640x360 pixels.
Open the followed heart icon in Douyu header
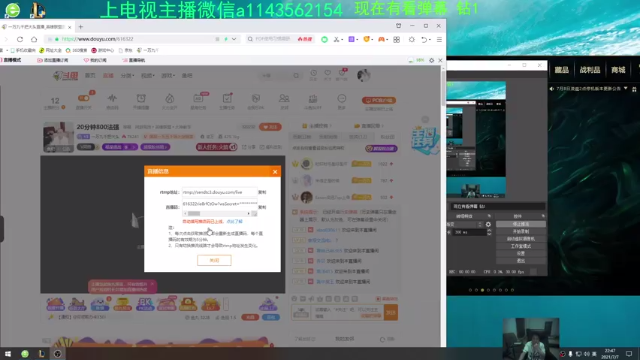327,73
